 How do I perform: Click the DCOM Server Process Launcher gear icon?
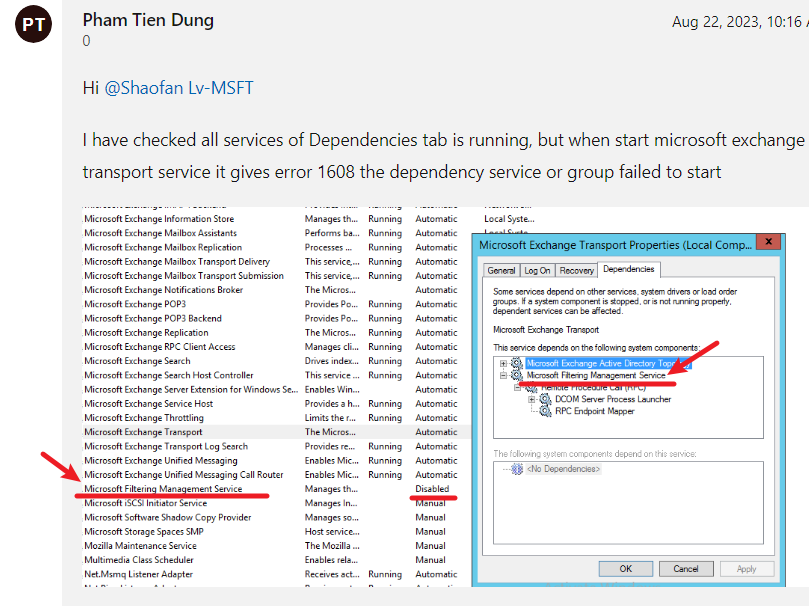point(545,399)
